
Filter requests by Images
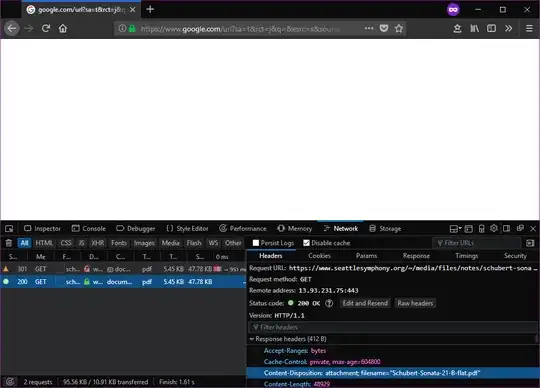[x=144, y=243]
